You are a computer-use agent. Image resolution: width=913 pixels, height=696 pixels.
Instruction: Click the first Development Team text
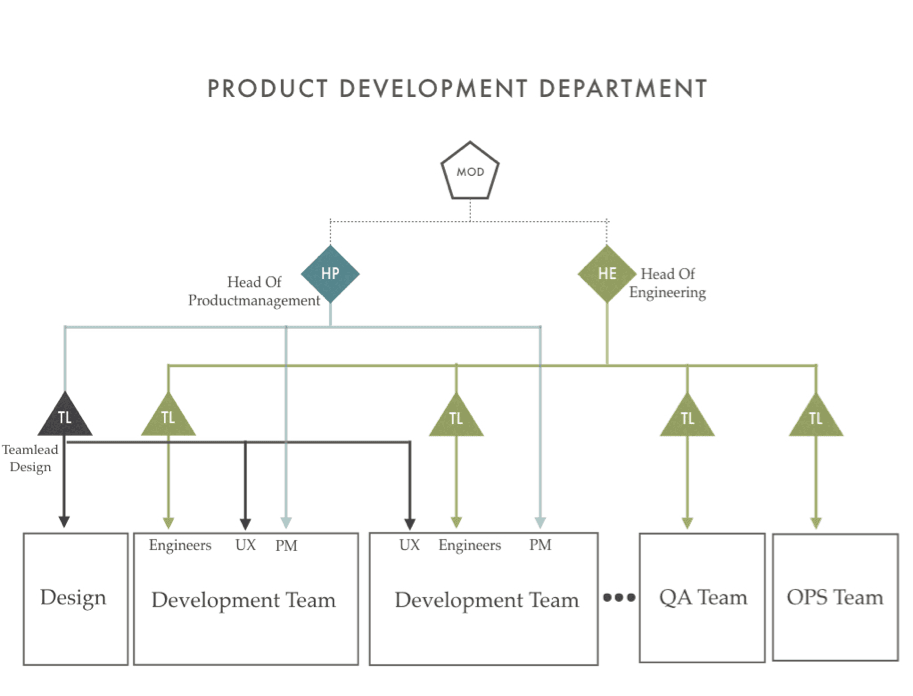pyautogui.click(x=243, y=600)
